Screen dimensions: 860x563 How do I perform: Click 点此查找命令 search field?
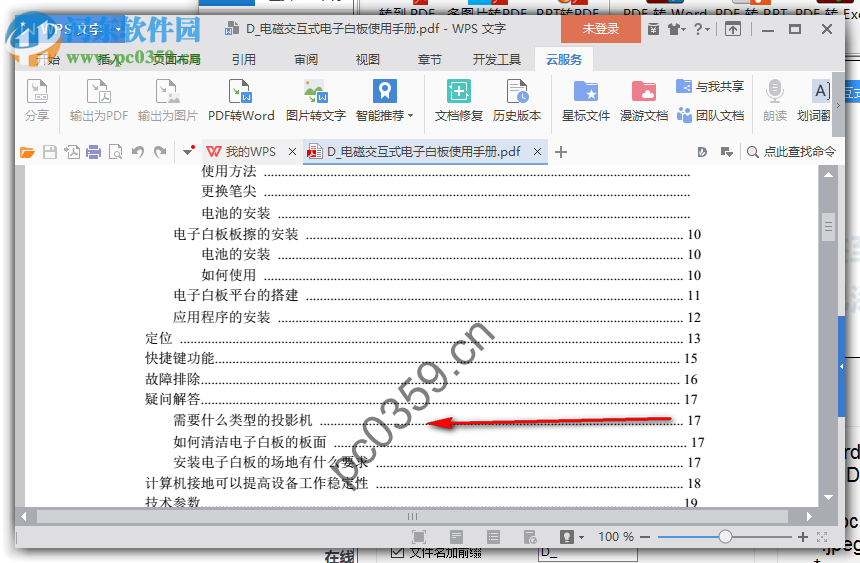pos(791,152)
